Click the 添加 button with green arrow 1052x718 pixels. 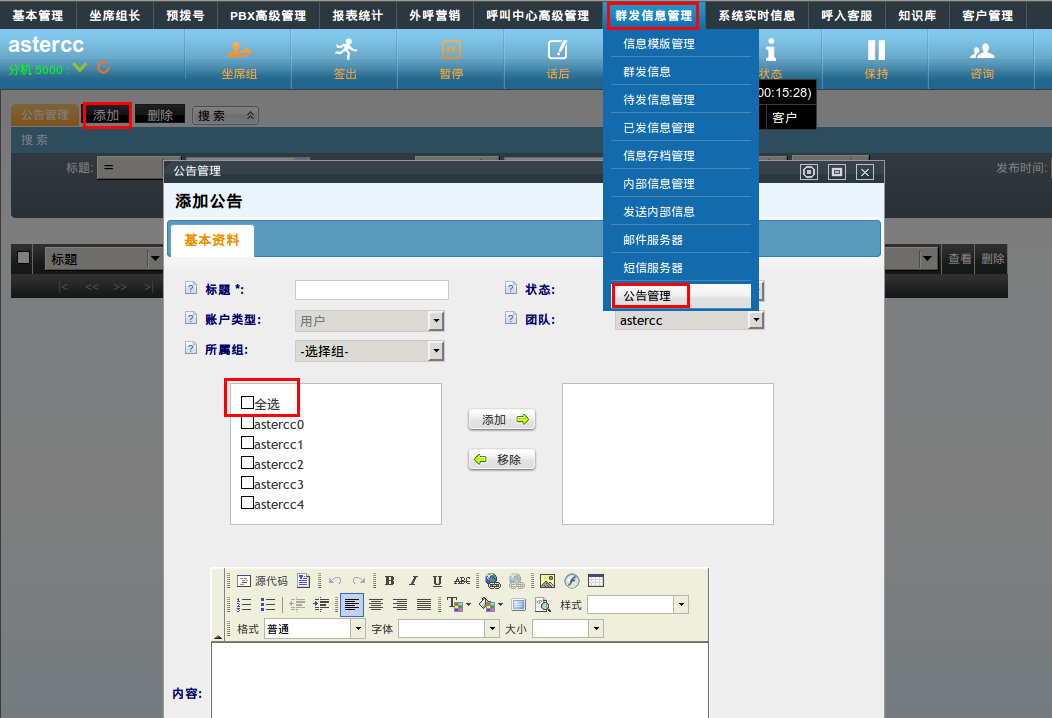pyautogui.click(x=502, y=420)
